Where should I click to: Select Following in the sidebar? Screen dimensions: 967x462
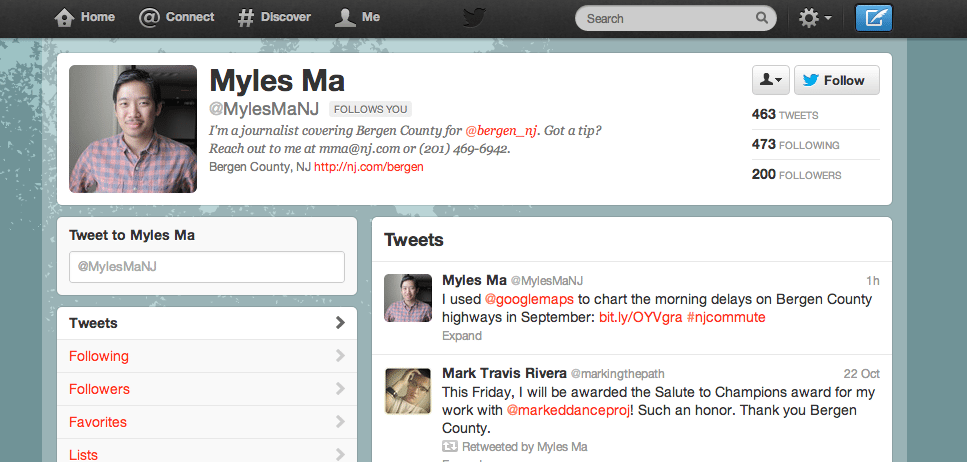click(x=207, y=356)
